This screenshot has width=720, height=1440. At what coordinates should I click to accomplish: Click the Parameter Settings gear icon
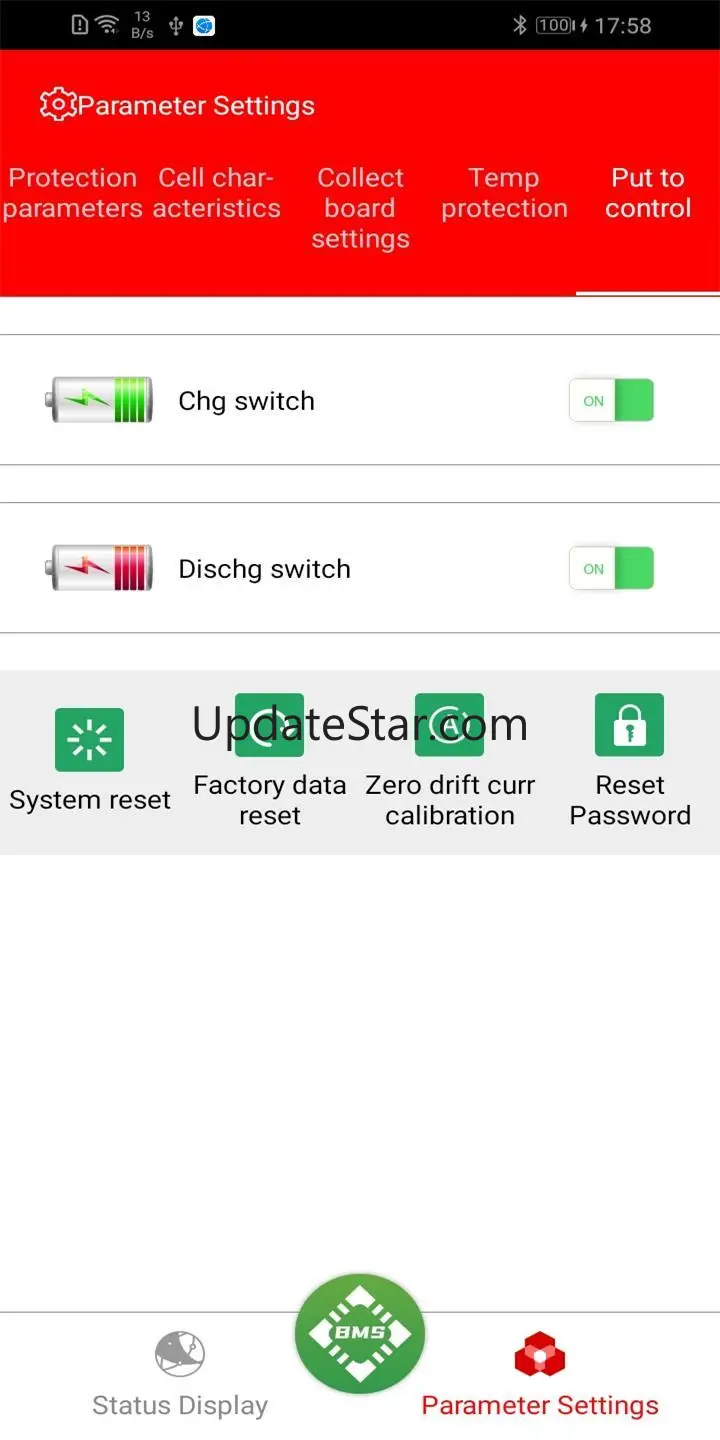(x=58, y=105)
